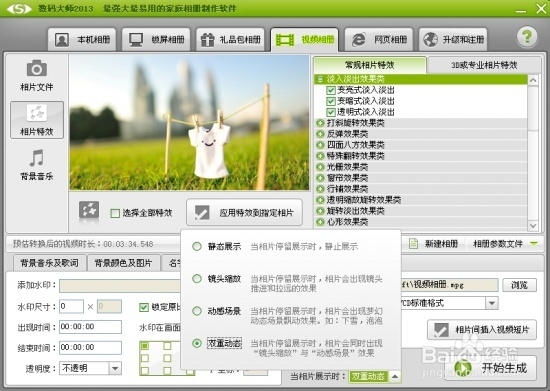
Task: Expand the 打斜旋转效果类 plus icon
Action: point(320,123)
